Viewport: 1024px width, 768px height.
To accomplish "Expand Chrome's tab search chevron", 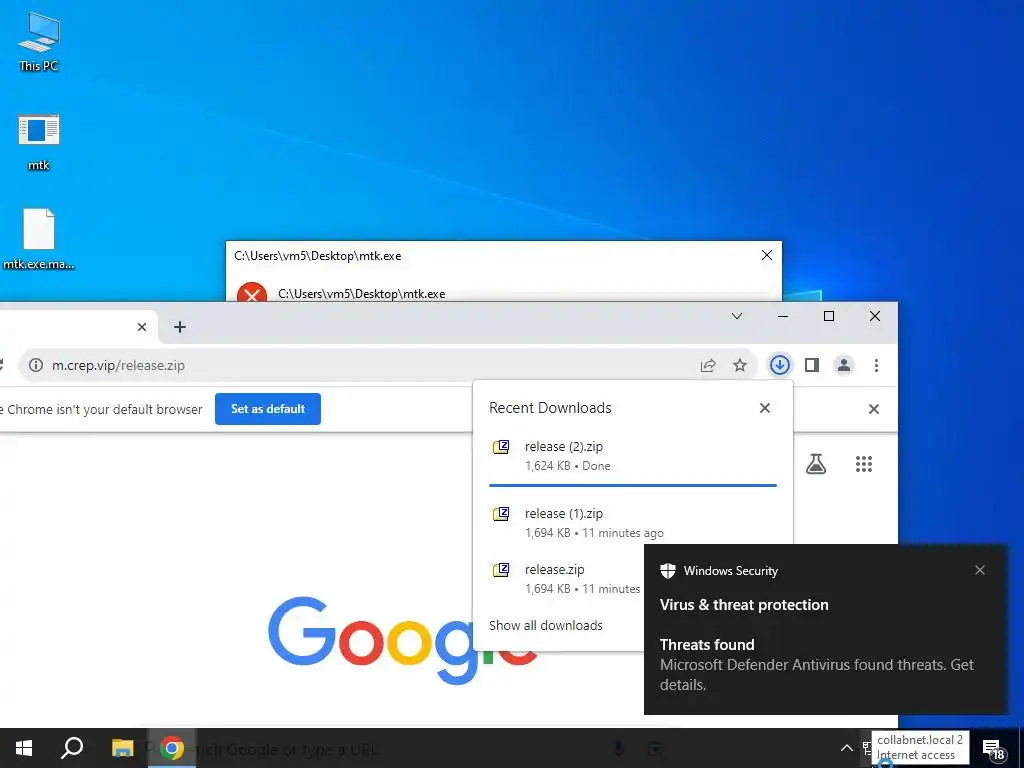I will (x=737, y=316).
